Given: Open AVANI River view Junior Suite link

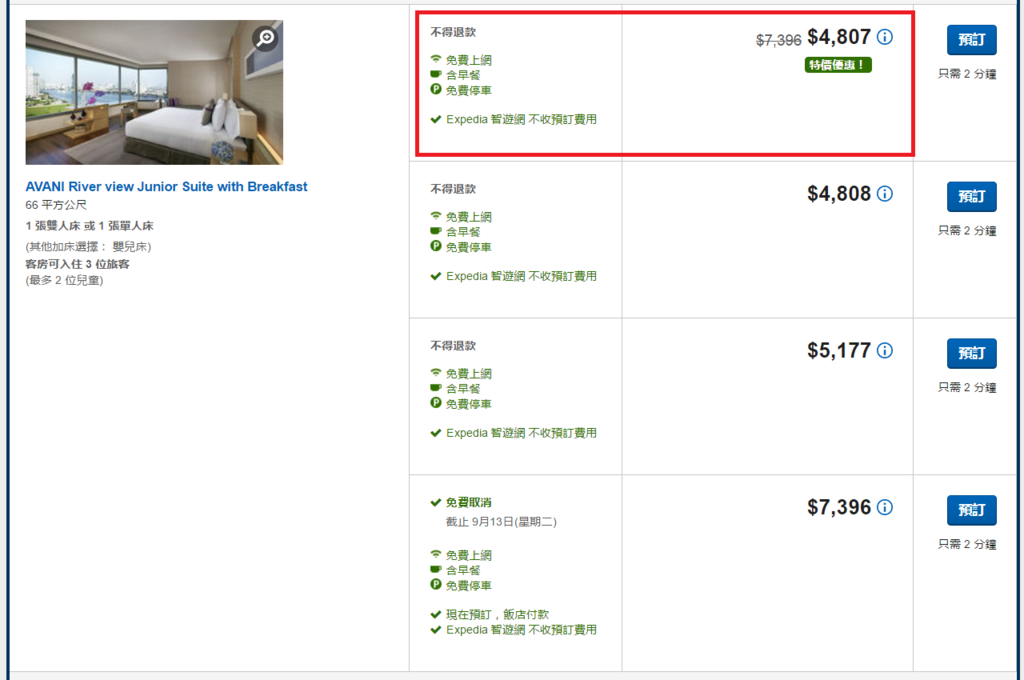Looking at the screenshot, I should coord(166,187).
